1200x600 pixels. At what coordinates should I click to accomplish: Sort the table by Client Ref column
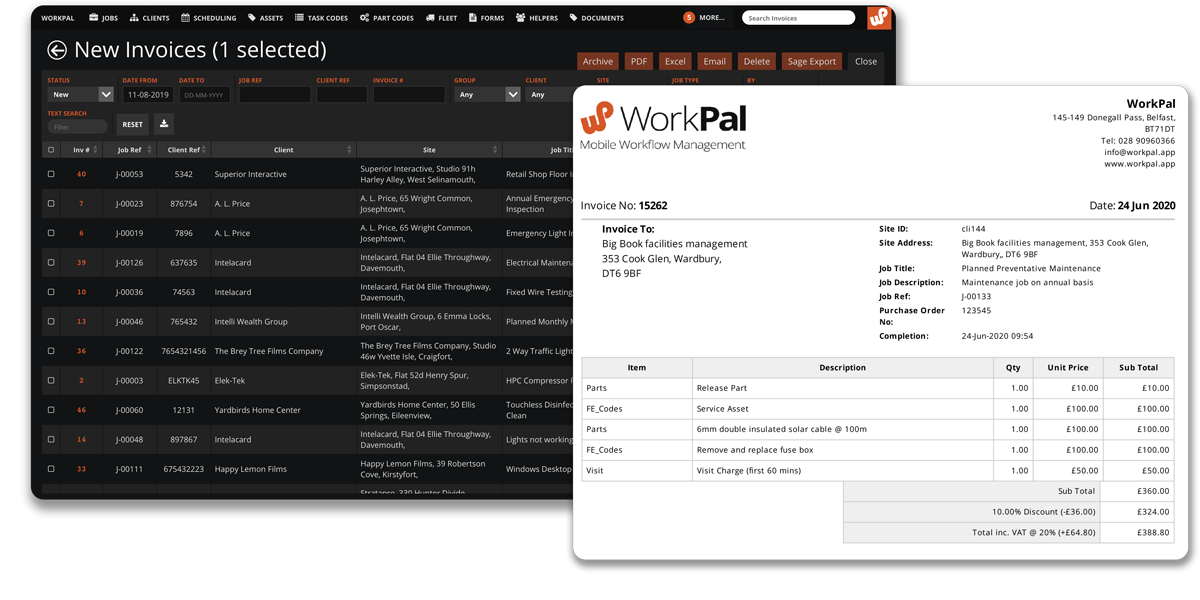pyautogui.click(x=184, y=150)
